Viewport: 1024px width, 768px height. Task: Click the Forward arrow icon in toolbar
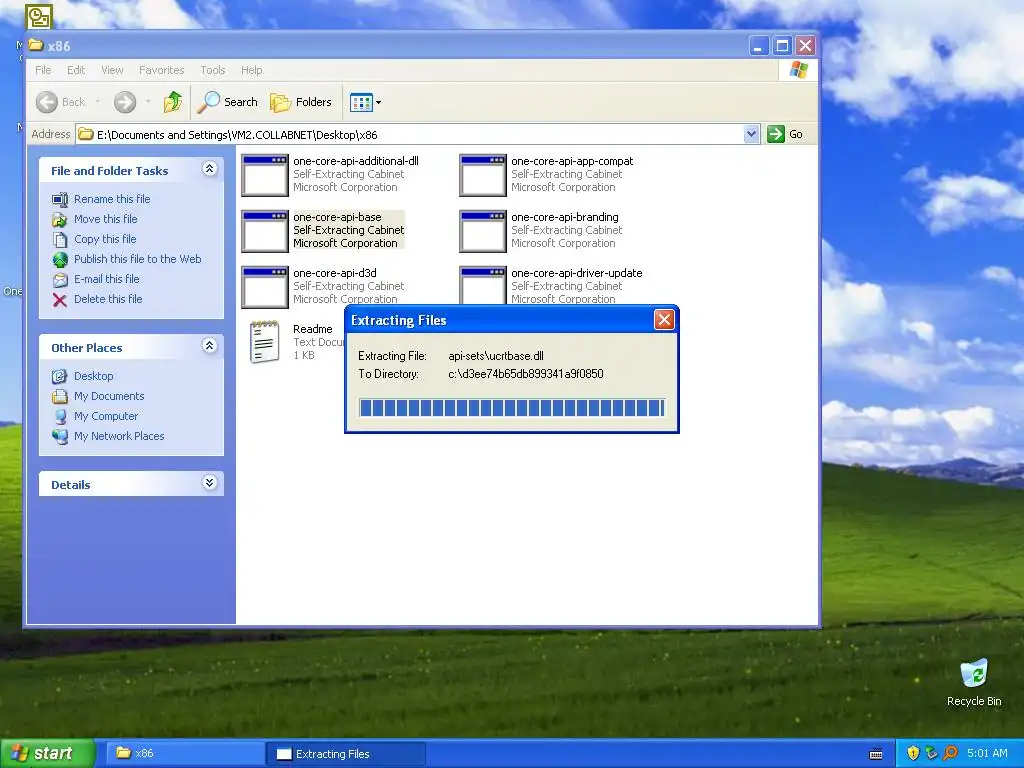coord(125,102)
